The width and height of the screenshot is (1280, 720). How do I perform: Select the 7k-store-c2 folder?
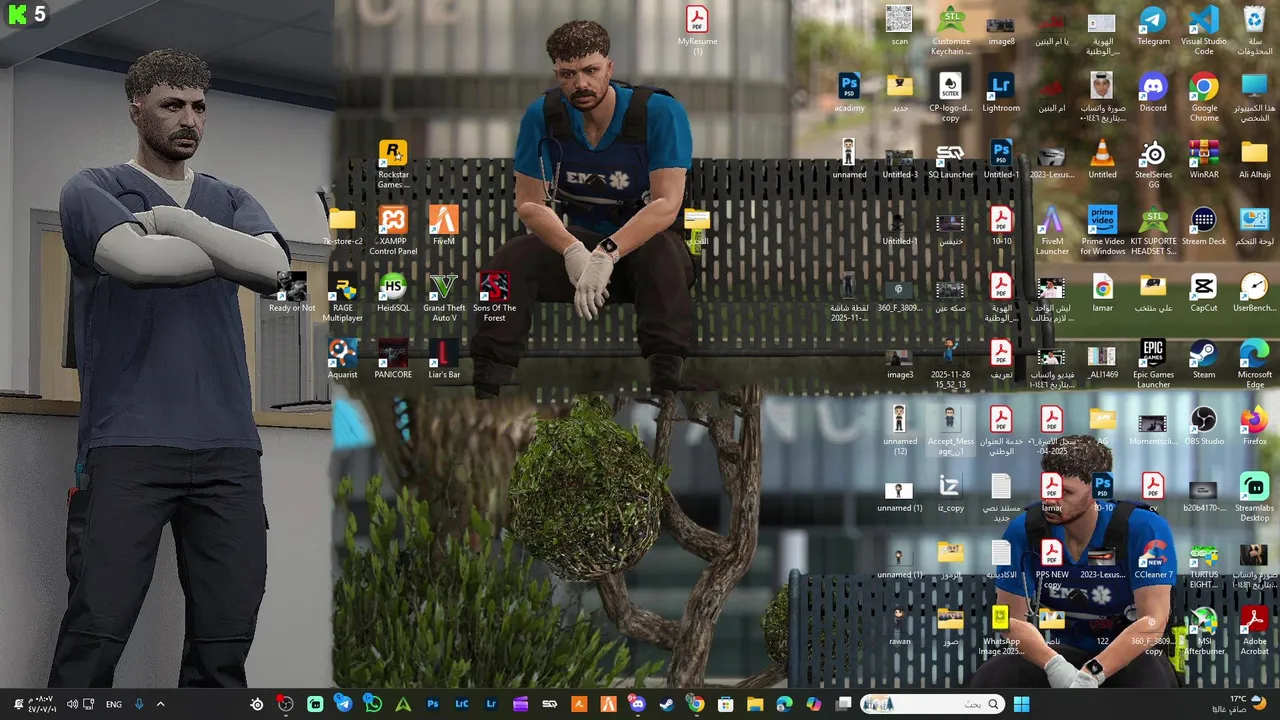(x=342, y=226)
